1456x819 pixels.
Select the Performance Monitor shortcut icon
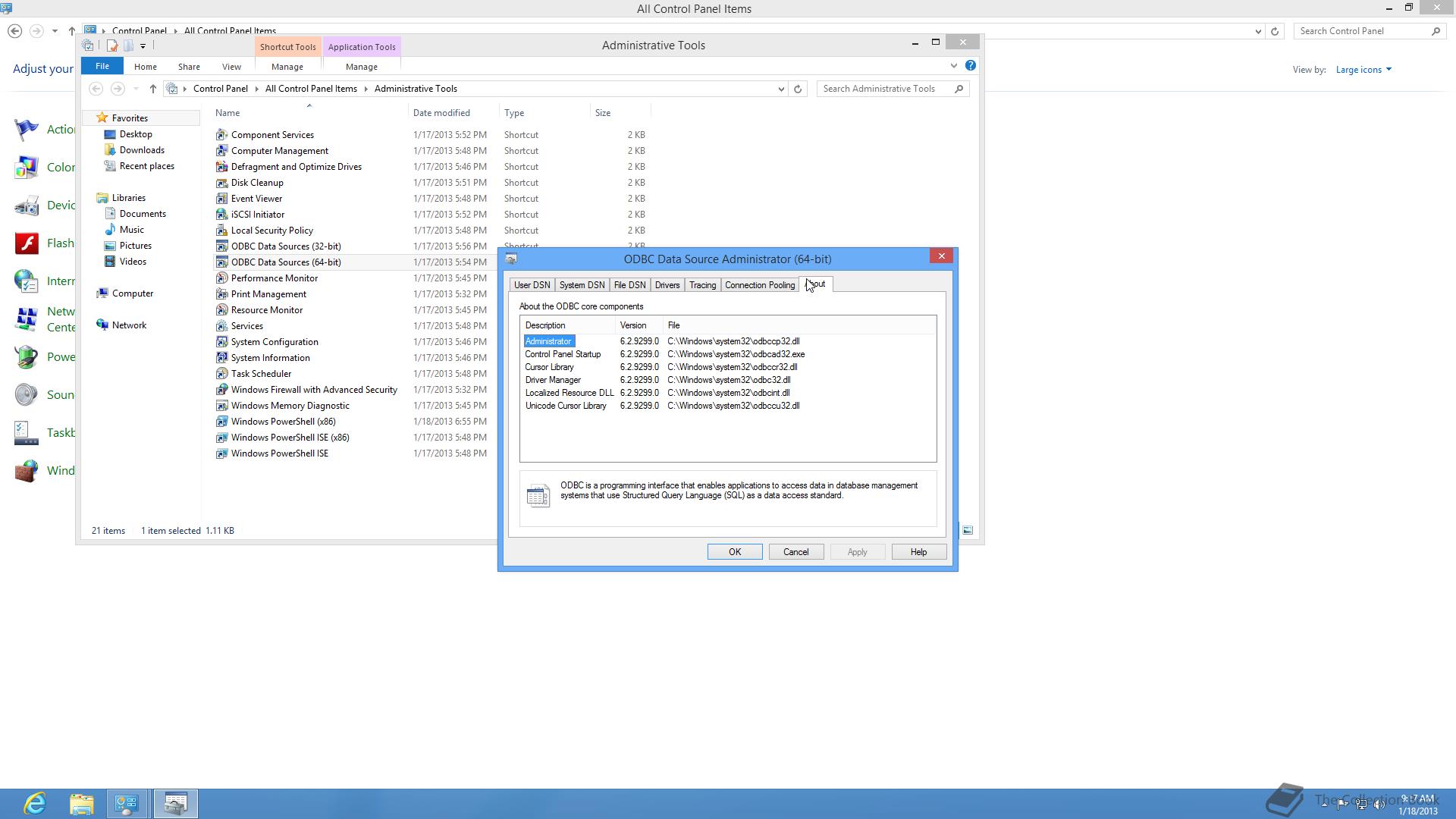[x=221, y=278]
